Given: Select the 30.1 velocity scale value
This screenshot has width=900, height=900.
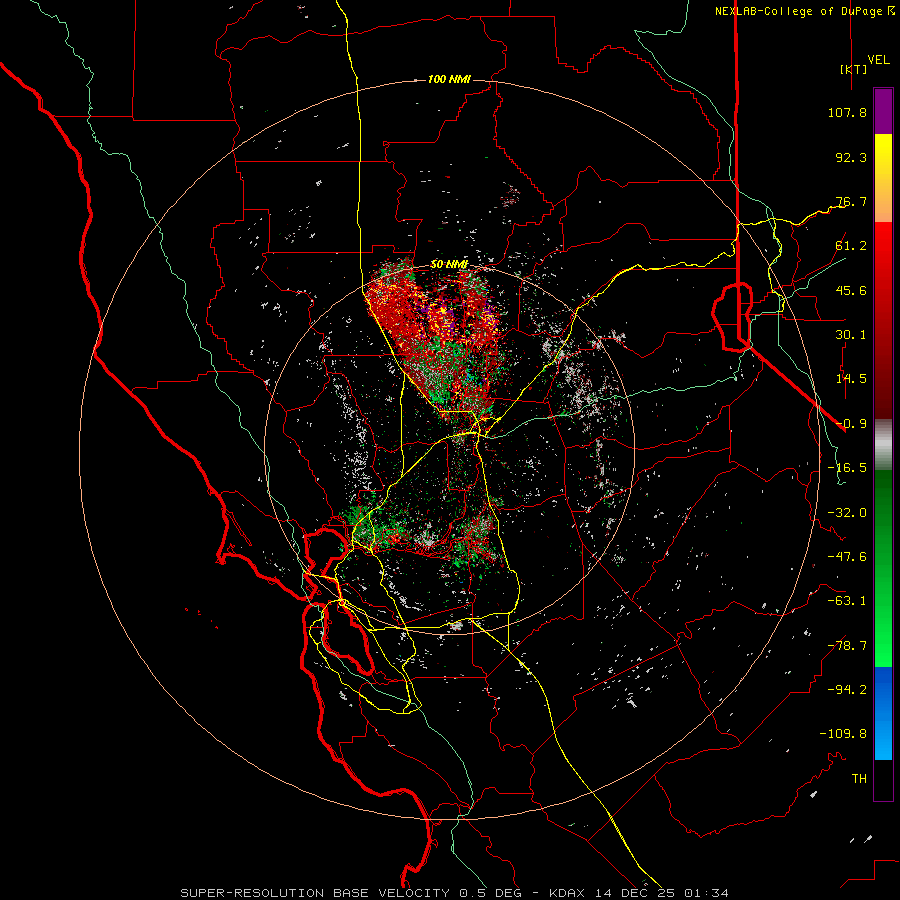Looking at the screenshot, I should (x=851, y=335).
